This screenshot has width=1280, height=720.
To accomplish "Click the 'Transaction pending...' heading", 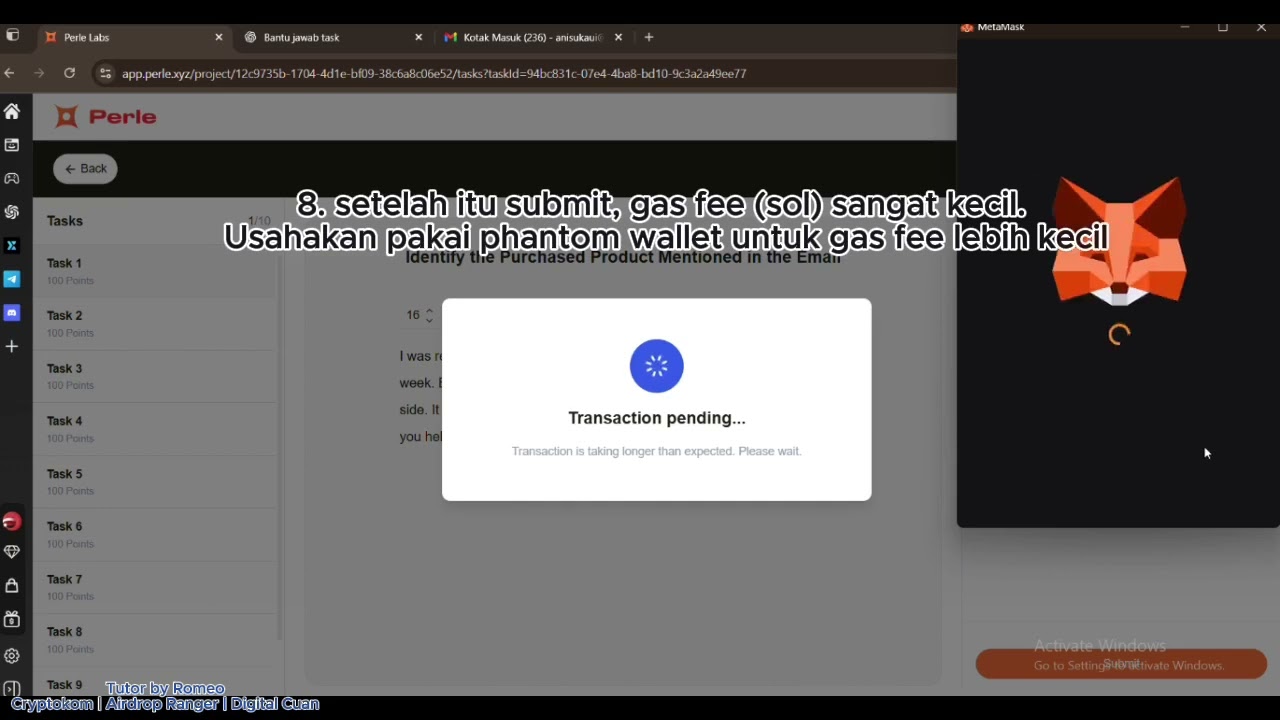I will click(657, 418).
